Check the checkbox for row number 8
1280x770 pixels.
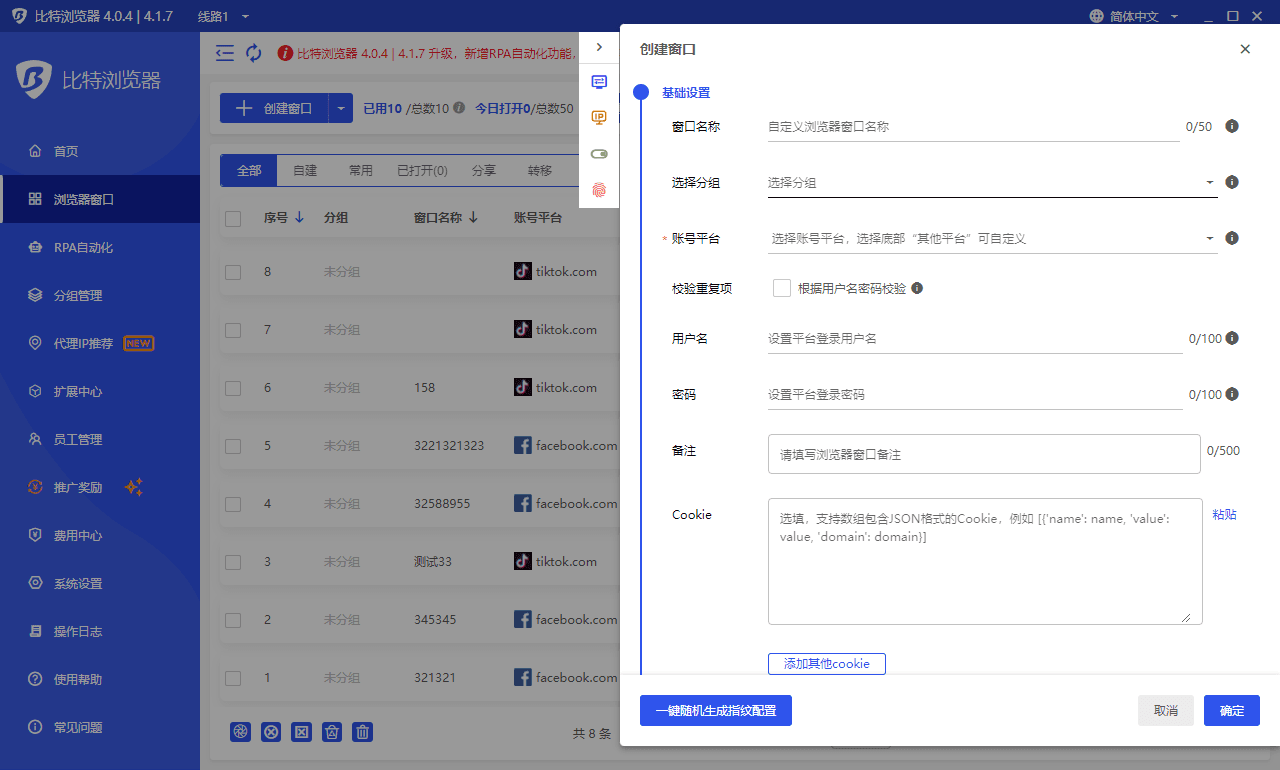(233, 271)
